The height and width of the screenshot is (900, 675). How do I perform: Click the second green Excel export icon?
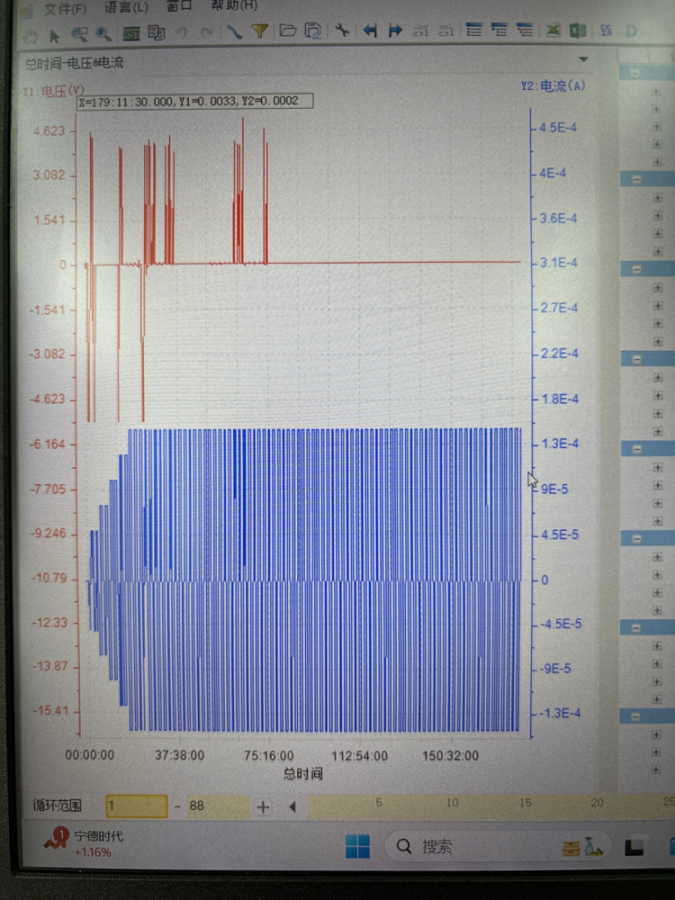click(x=577, y=30)
